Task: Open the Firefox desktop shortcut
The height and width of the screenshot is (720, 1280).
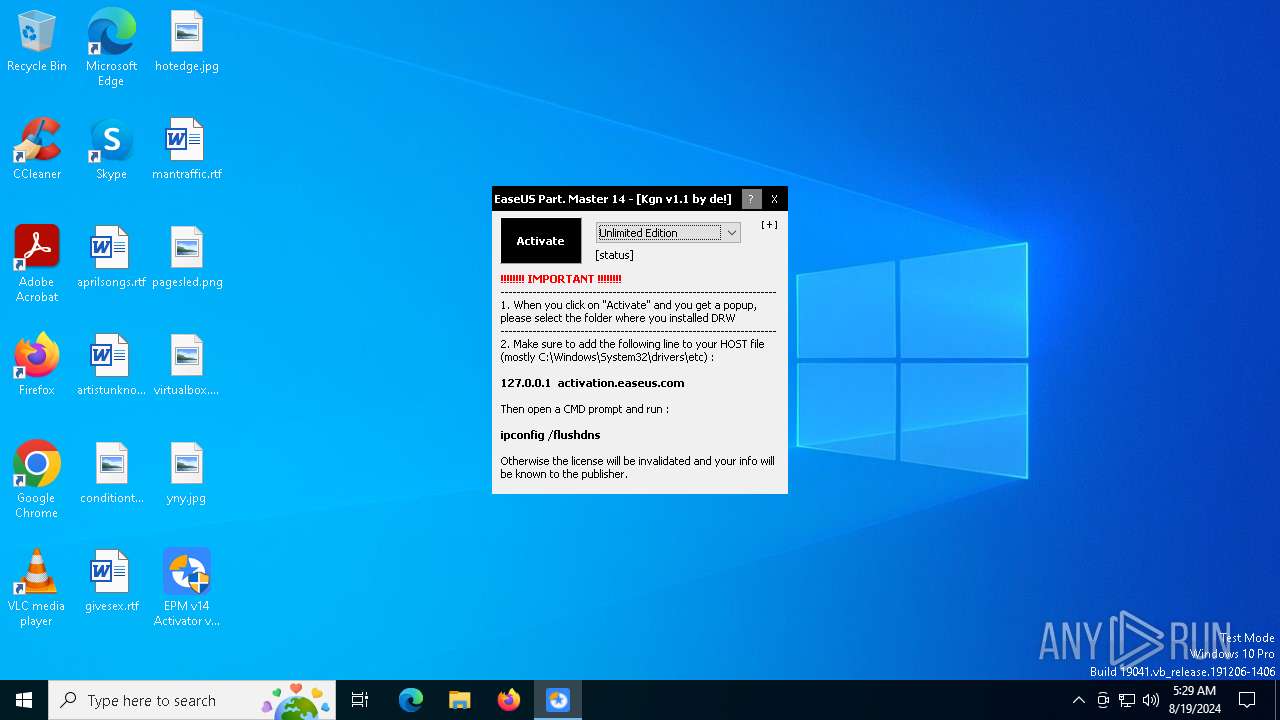Action: tap(37, 366)
